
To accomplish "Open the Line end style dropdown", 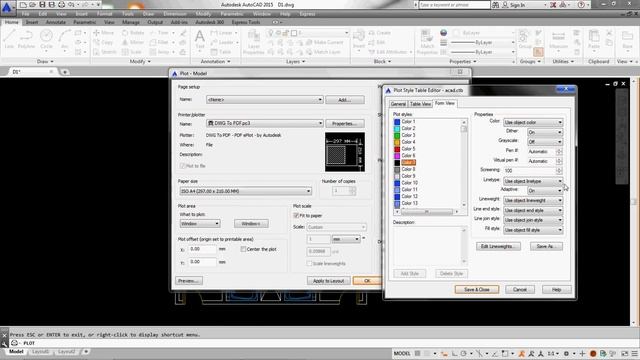I will (533, 211).
